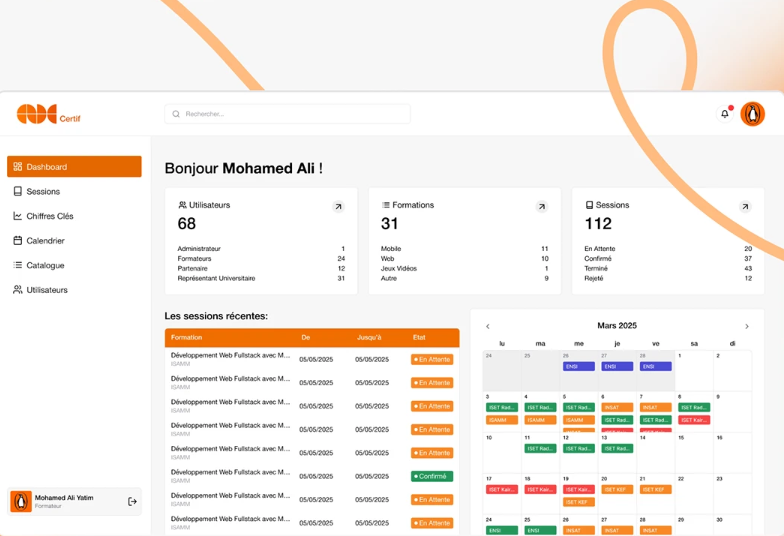
Task: Click ISET KEF event on March 20
Action: 617,490
